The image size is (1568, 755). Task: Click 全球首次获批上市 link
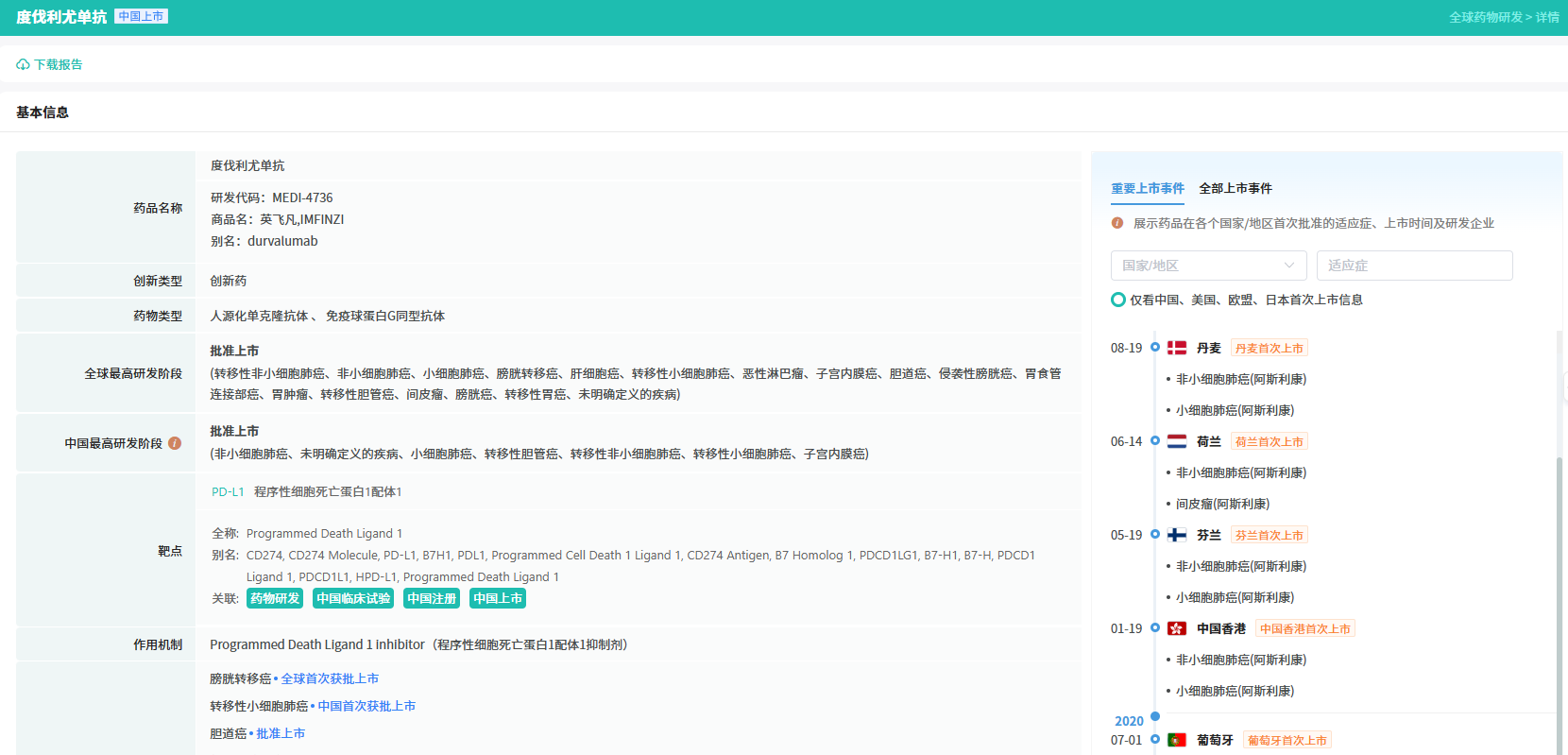[x=330, y=678]
